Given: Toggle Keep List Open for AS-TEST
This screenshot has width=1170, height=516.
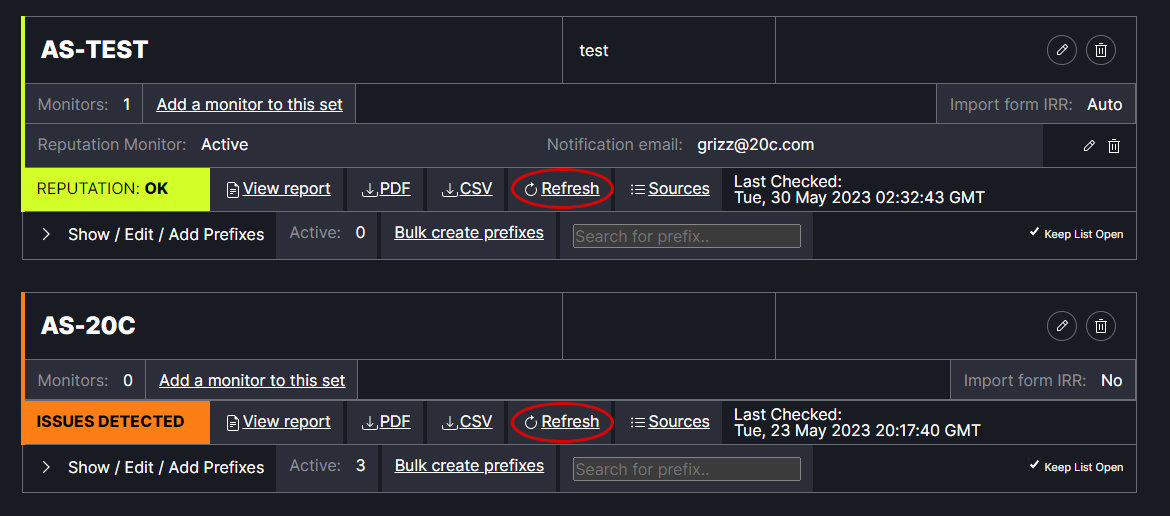Looking at the screenshot, I should click(1076, 234).
